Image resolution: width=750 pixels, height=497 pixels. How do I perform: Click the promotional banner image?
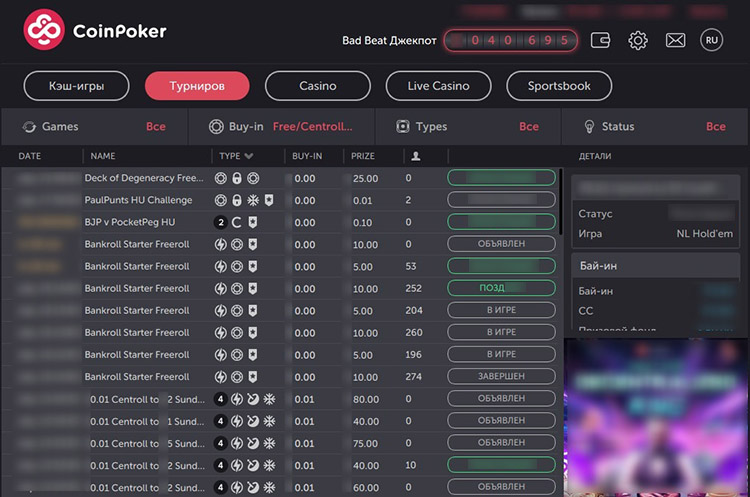tap(656, 417)
